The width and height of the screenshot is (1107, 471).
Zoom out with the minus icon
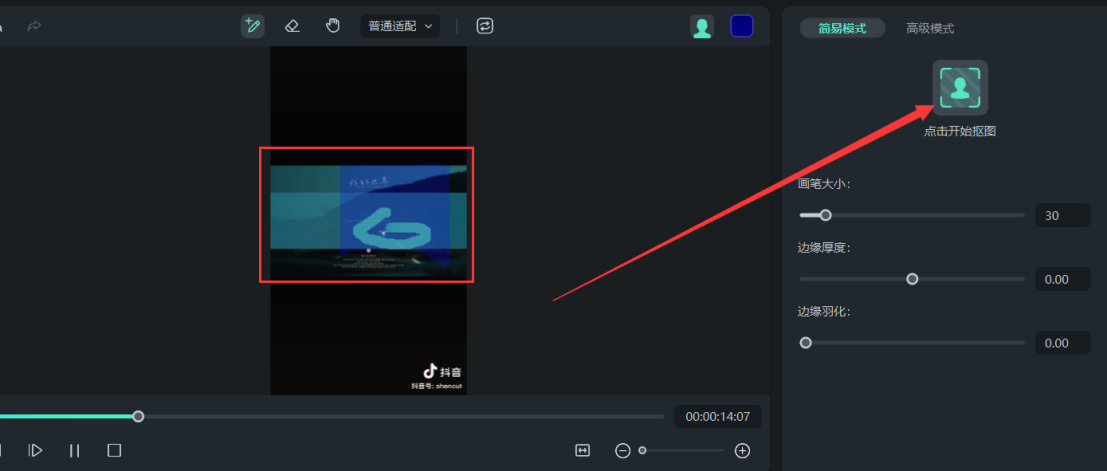(x=622, y=451)
